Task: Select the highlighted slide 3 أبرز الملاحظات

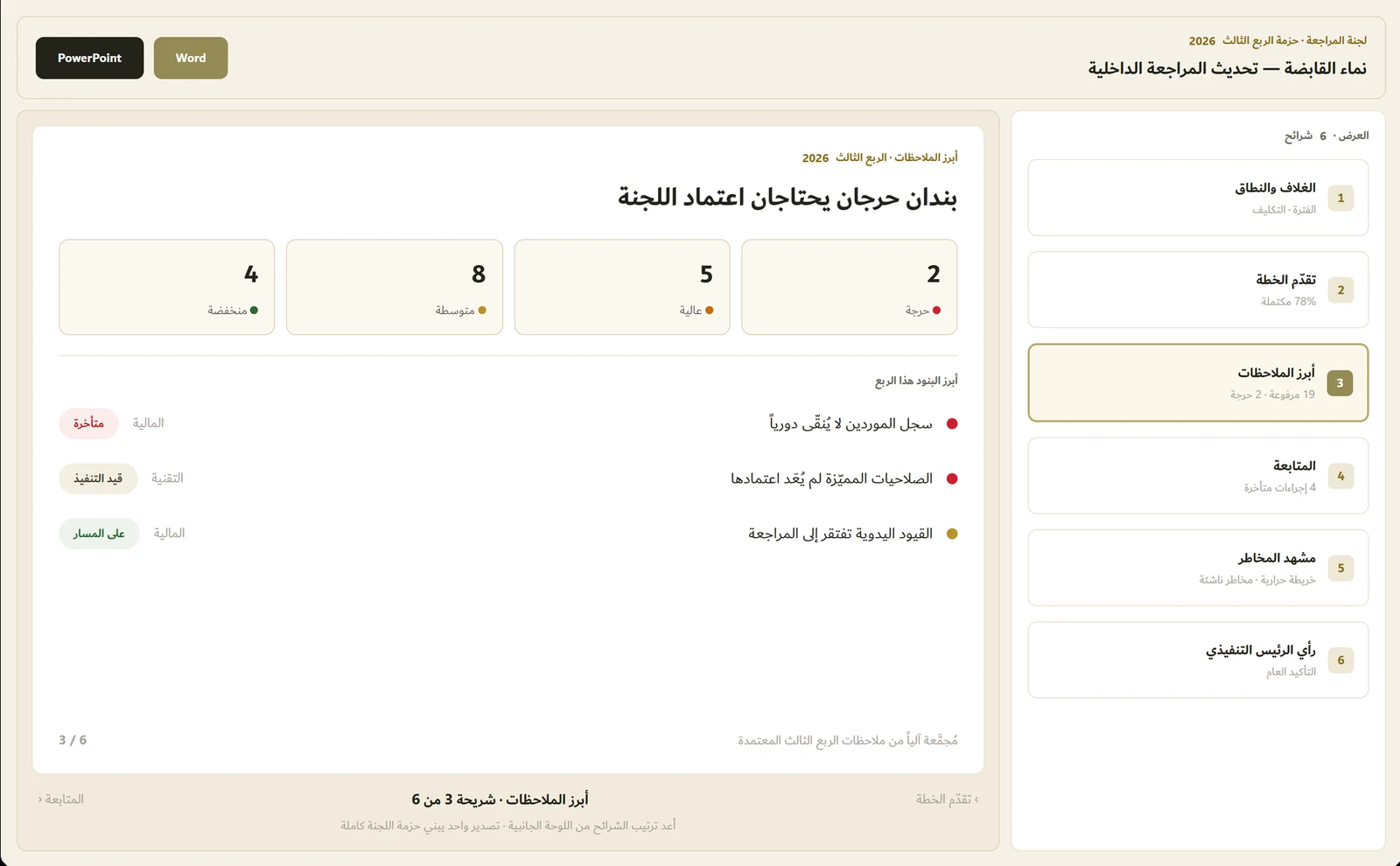Action: pyautogui.click(x=1198, y=382)
